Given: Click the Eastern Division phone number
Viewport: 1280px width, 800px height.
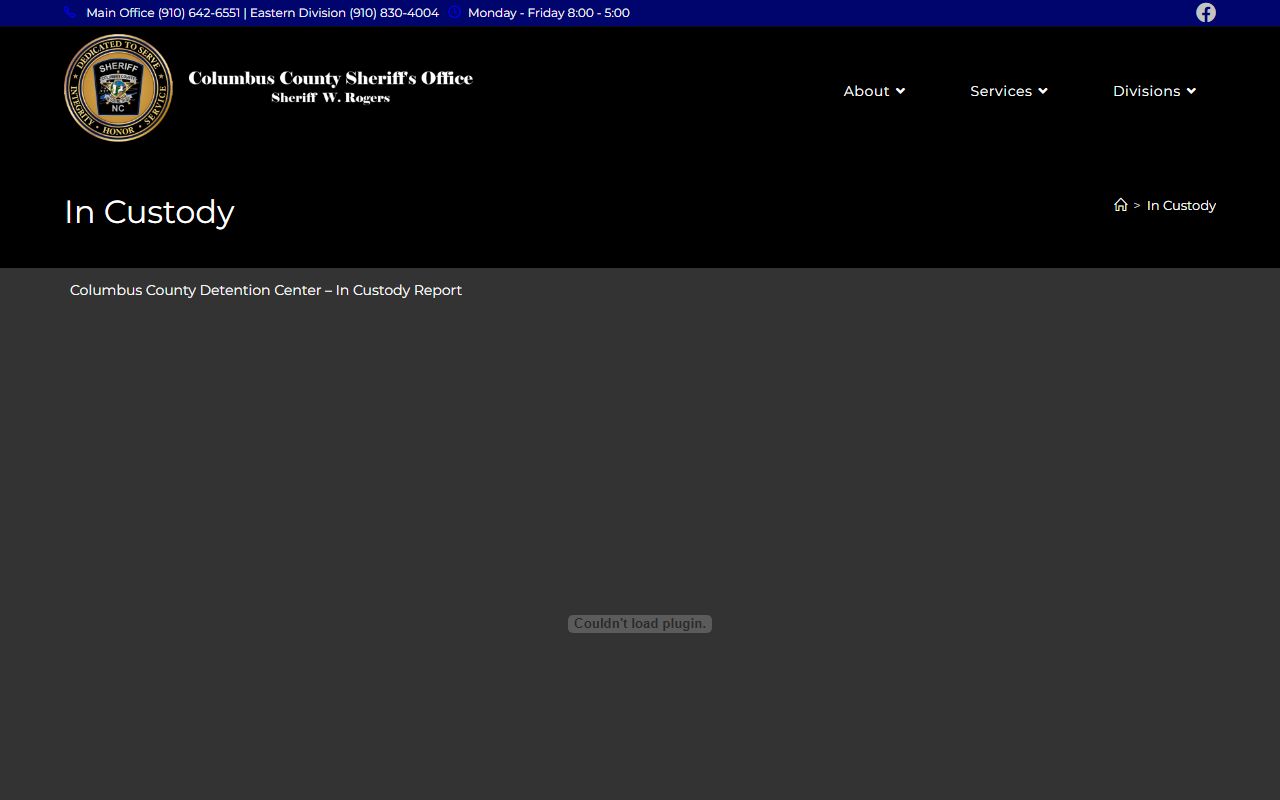Looking at the screenshot, I should click(393, 13).
